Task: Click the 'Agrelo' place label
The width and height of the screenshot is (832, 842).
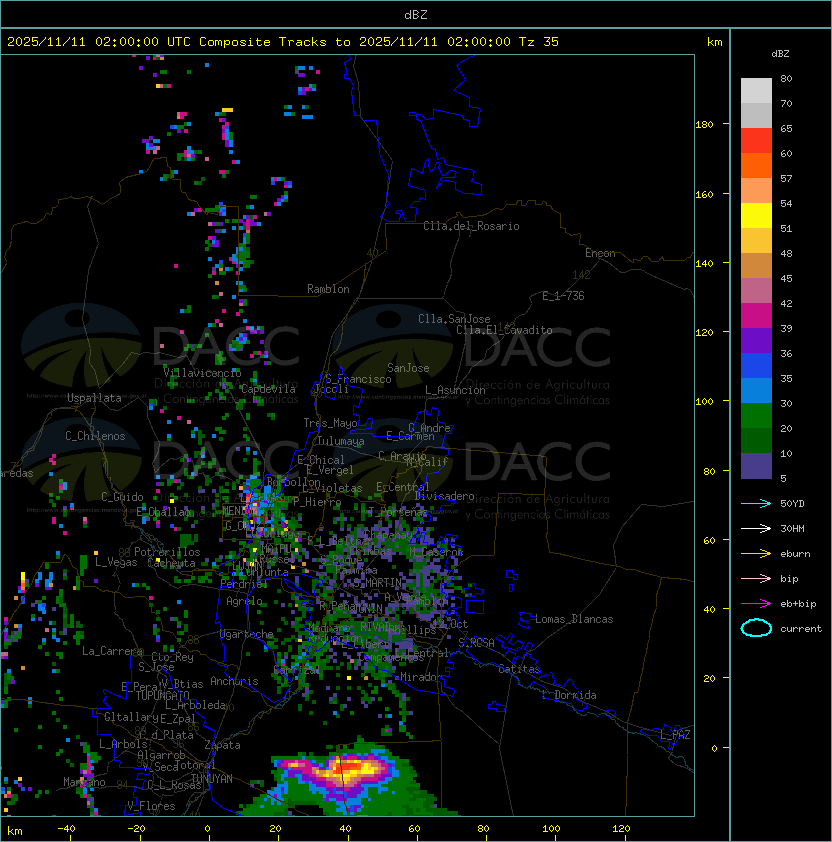Action: coord(244,601)
